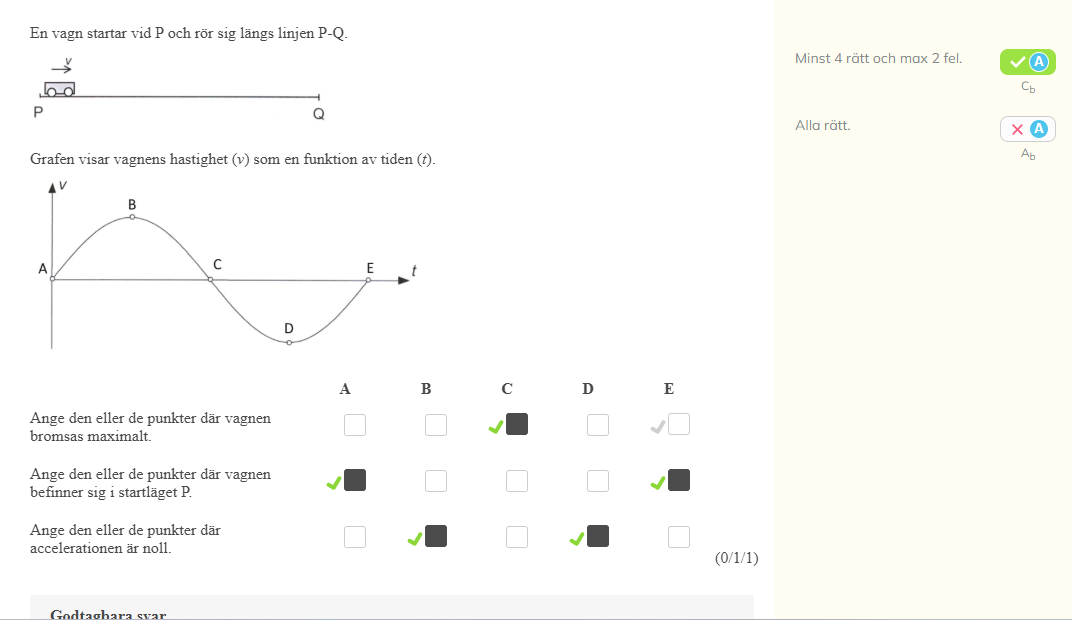Click point E on the graph's t-axis
This screenshot has width=1072, height=620.
(368, 279)
